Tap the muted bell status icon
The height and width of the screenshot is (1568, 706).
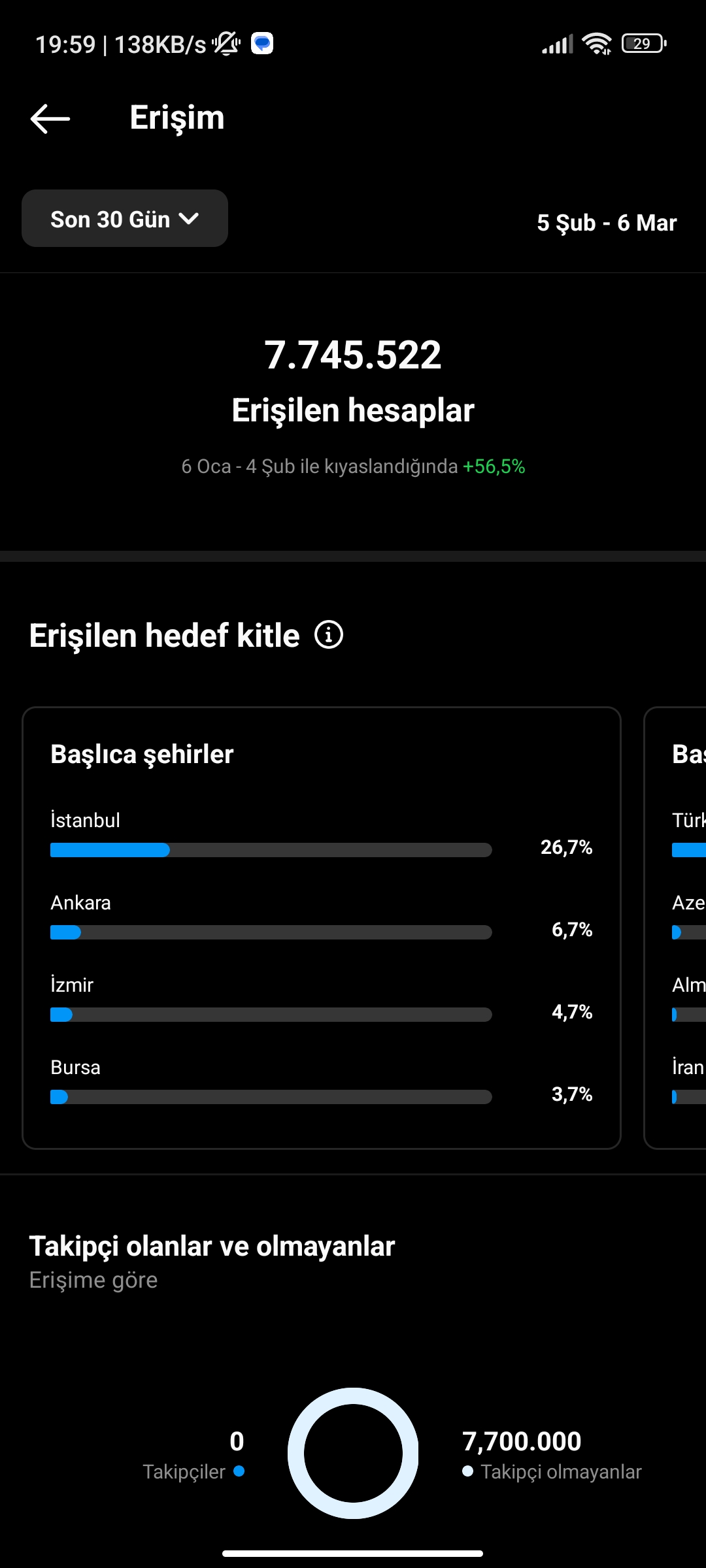click(226, 44)
